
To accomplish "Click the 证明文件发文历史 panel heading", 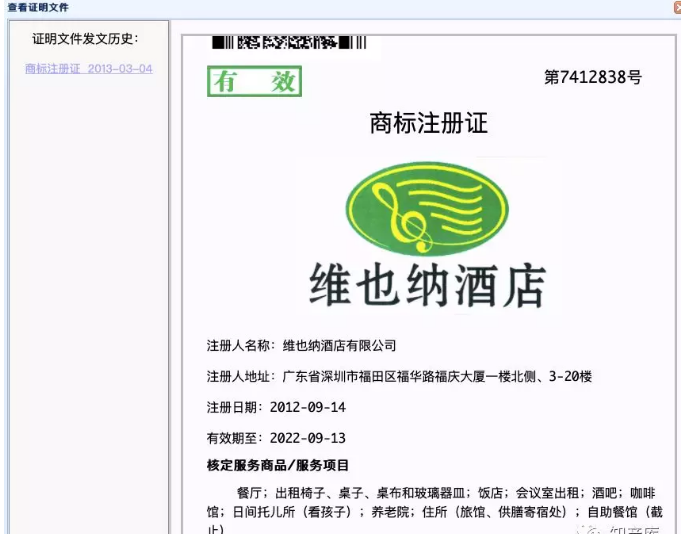I will (85, 39).
